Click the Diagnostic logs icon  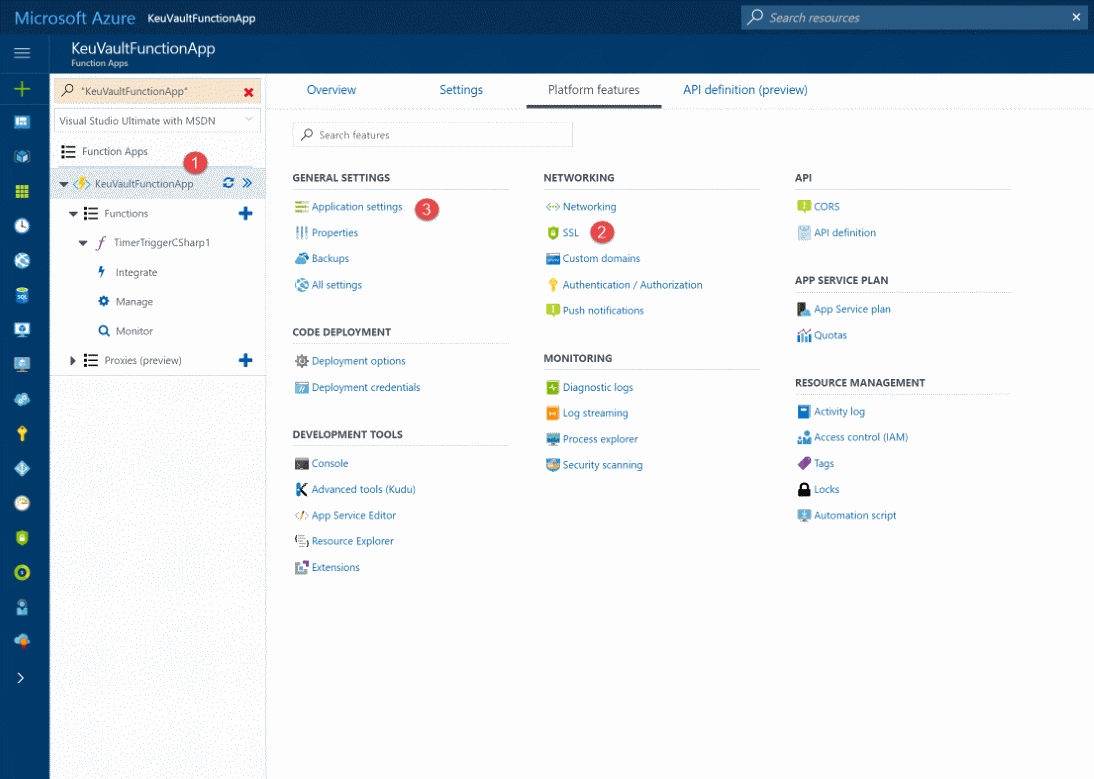(553, 387)
